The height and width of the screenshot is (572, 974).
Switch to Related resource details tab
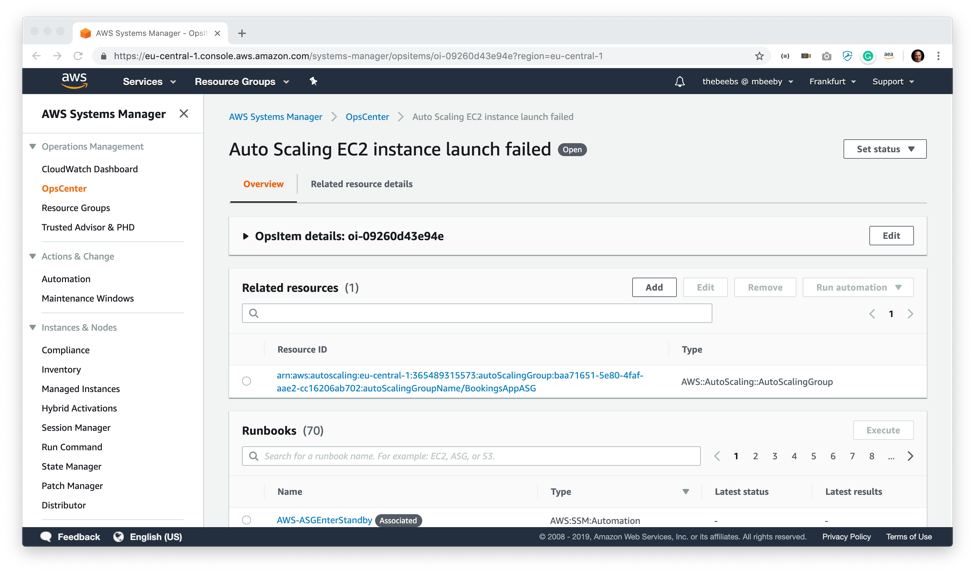coord(362,184)
